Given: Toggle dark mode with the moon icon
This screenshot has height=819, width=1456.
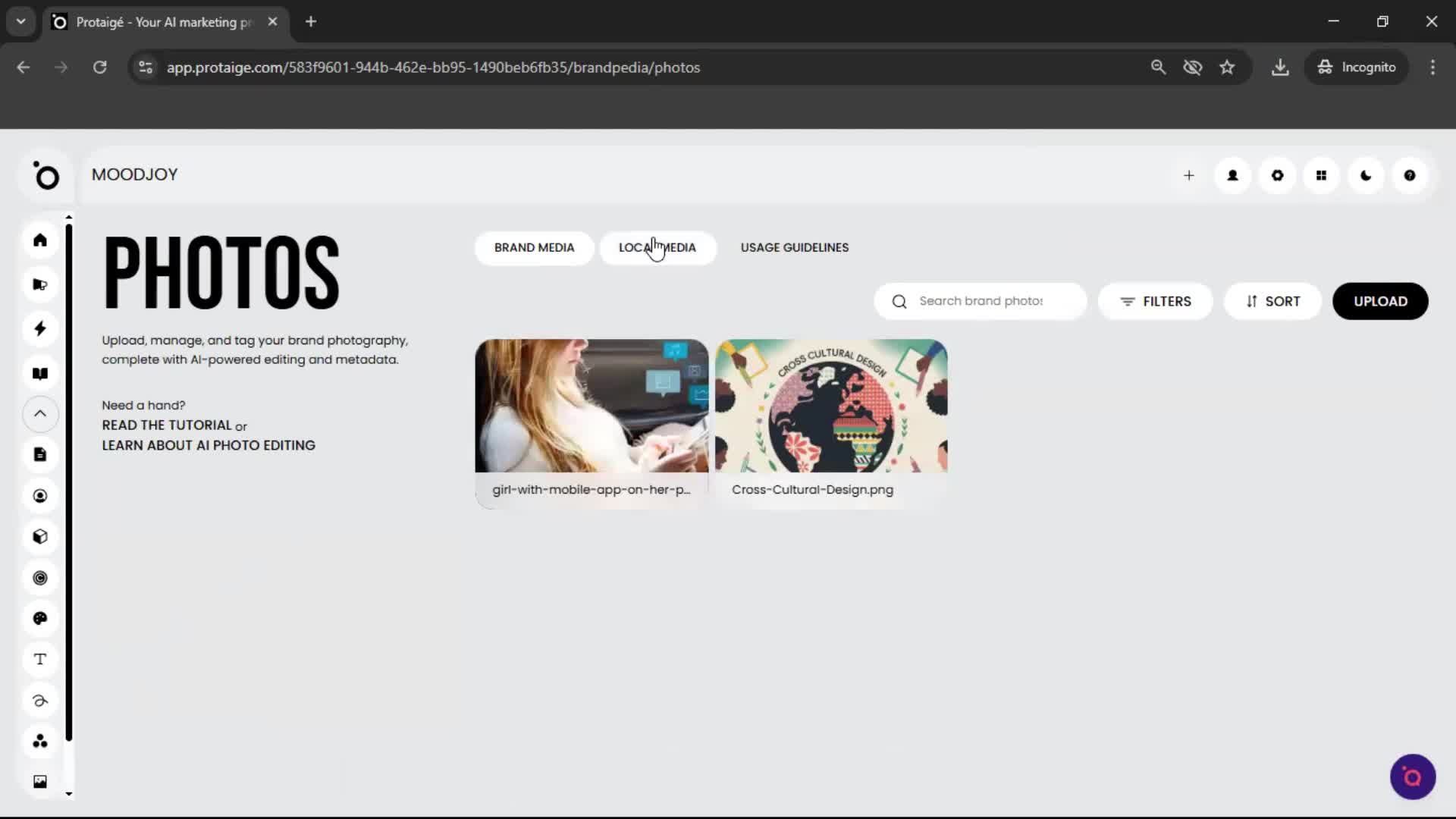Looking at the screenshot, I should [x=1365, y=175].
